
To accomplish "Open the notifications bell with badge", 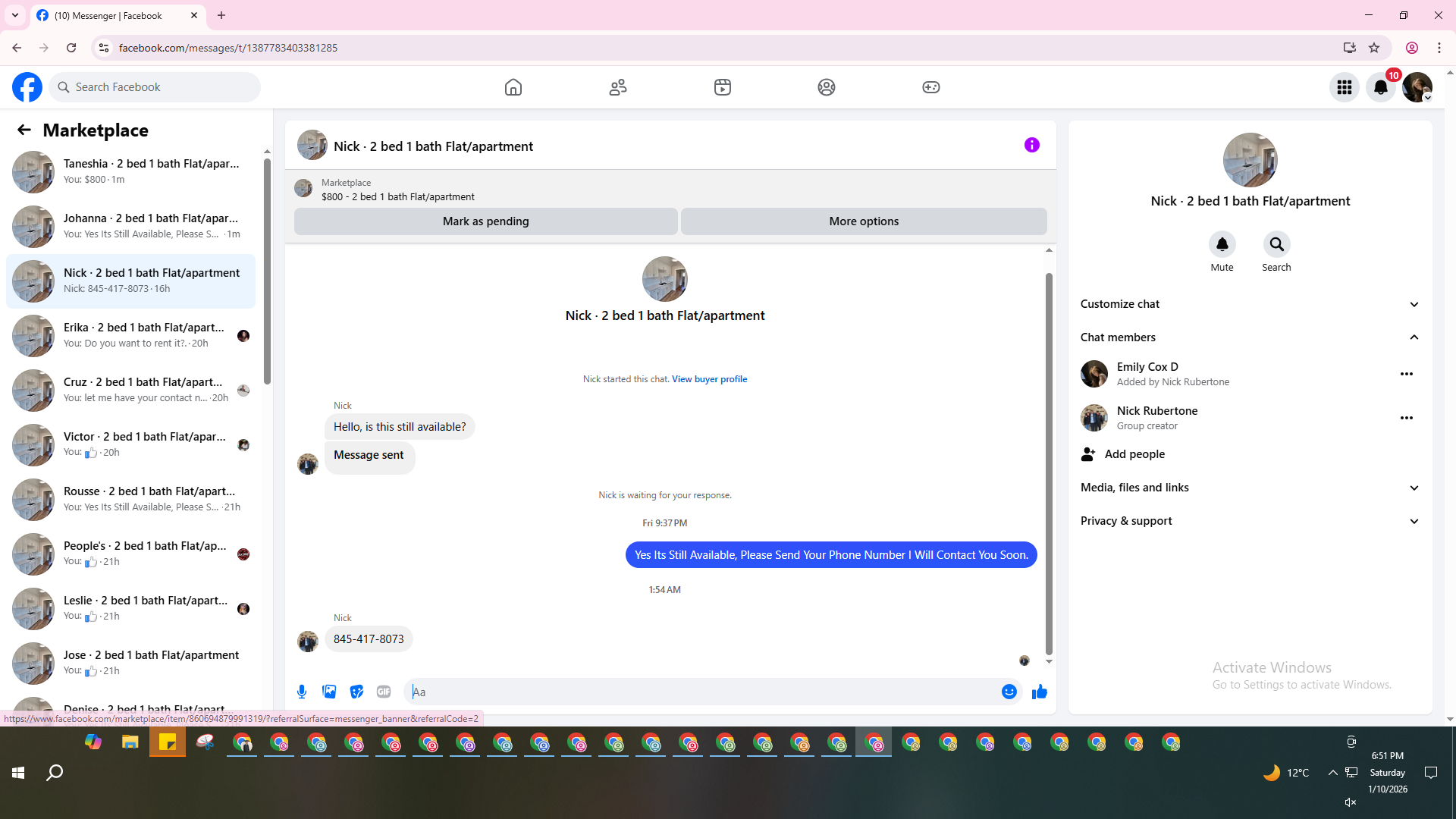I will [1380, 87].
